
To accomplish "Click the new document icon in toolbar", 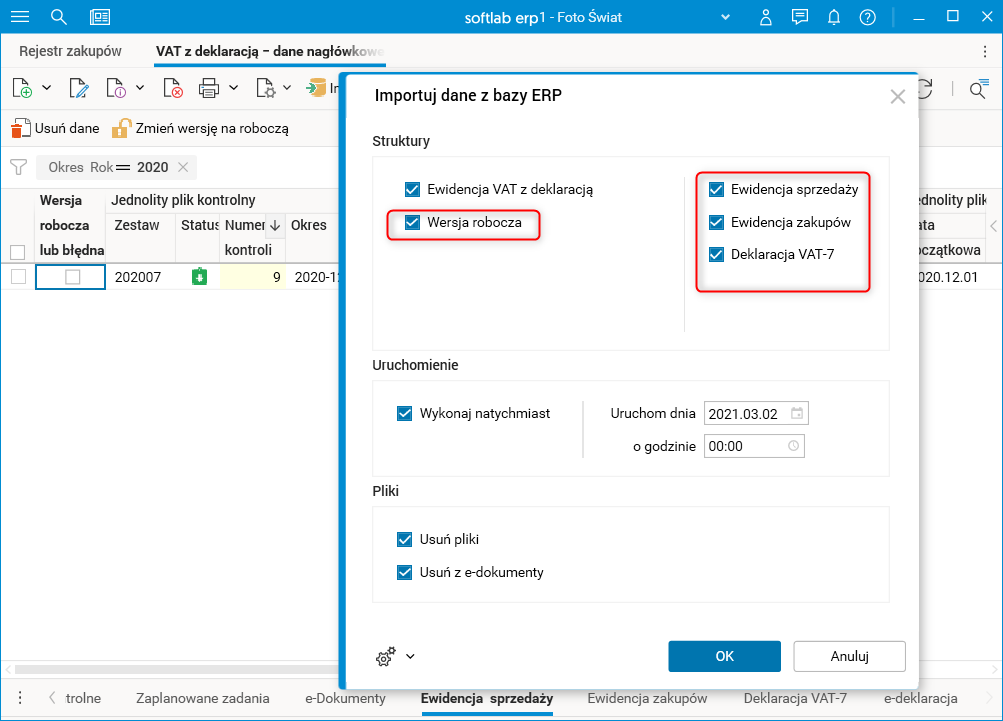I will (x=22, y=88).
